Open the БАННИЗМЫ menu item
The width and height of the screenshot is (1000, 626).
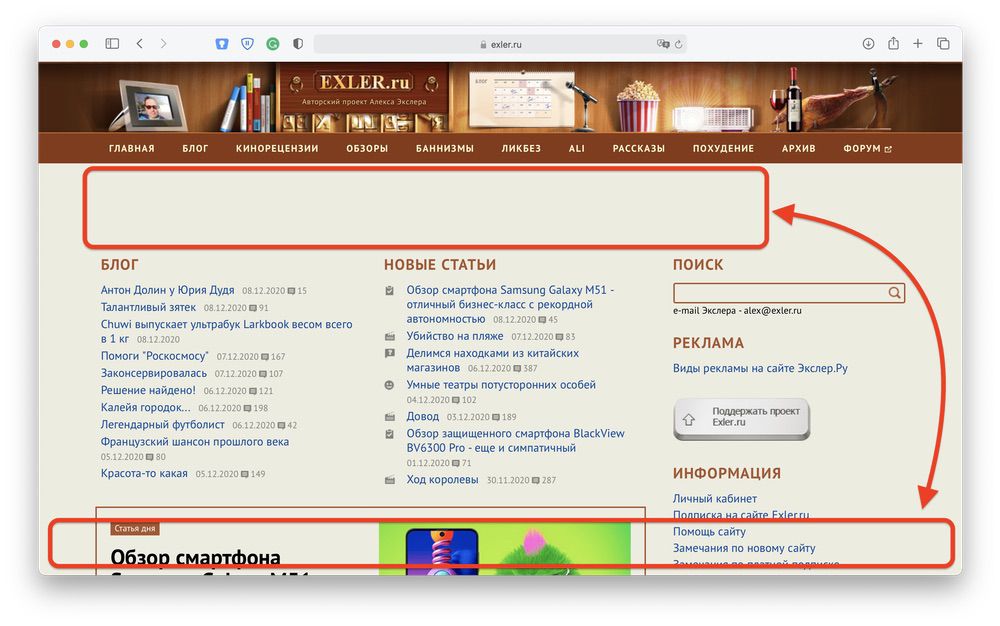(445, 149)
